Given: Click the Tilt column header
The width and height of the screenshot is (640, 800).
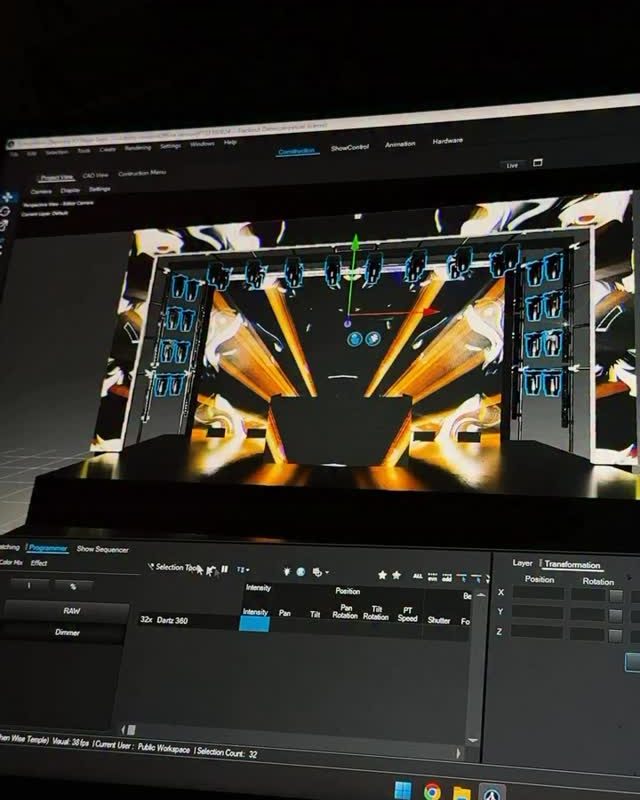Looking at the screenshot, I should pyautogui.click(x=315, y=614).
